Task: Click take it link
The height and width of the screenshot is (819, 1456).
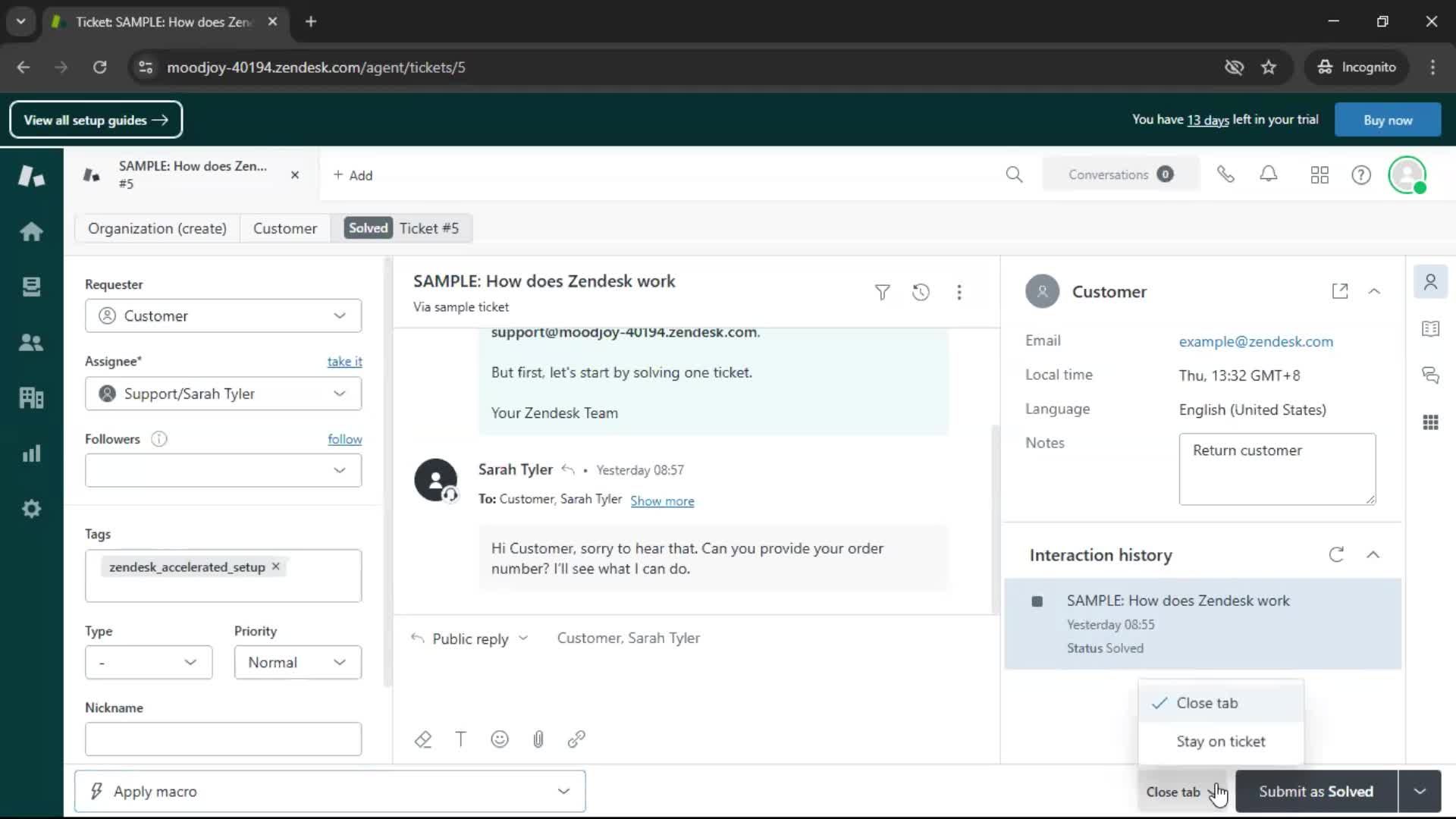Action: click(344, 362)
